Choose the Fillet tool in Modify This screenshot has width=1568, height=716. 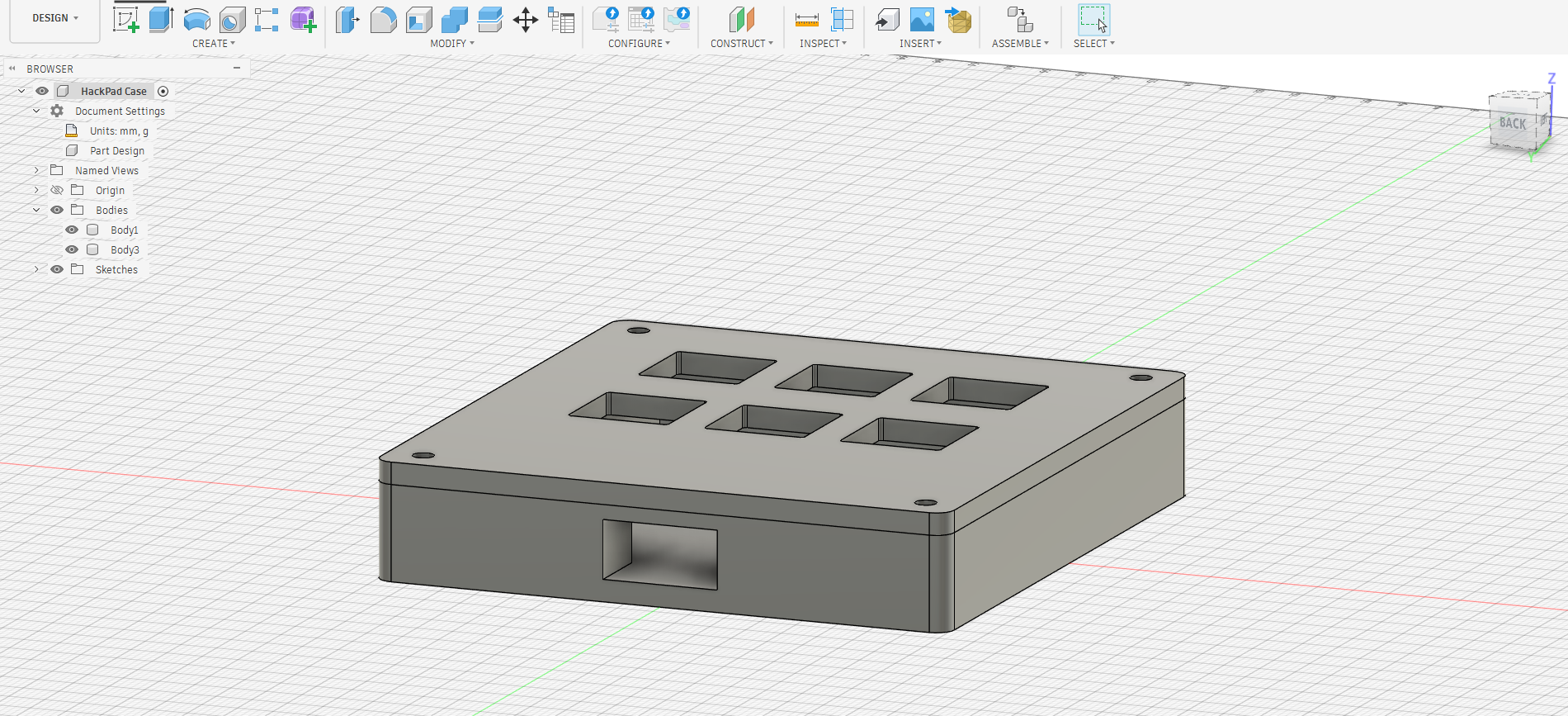[x=383, y=20]
